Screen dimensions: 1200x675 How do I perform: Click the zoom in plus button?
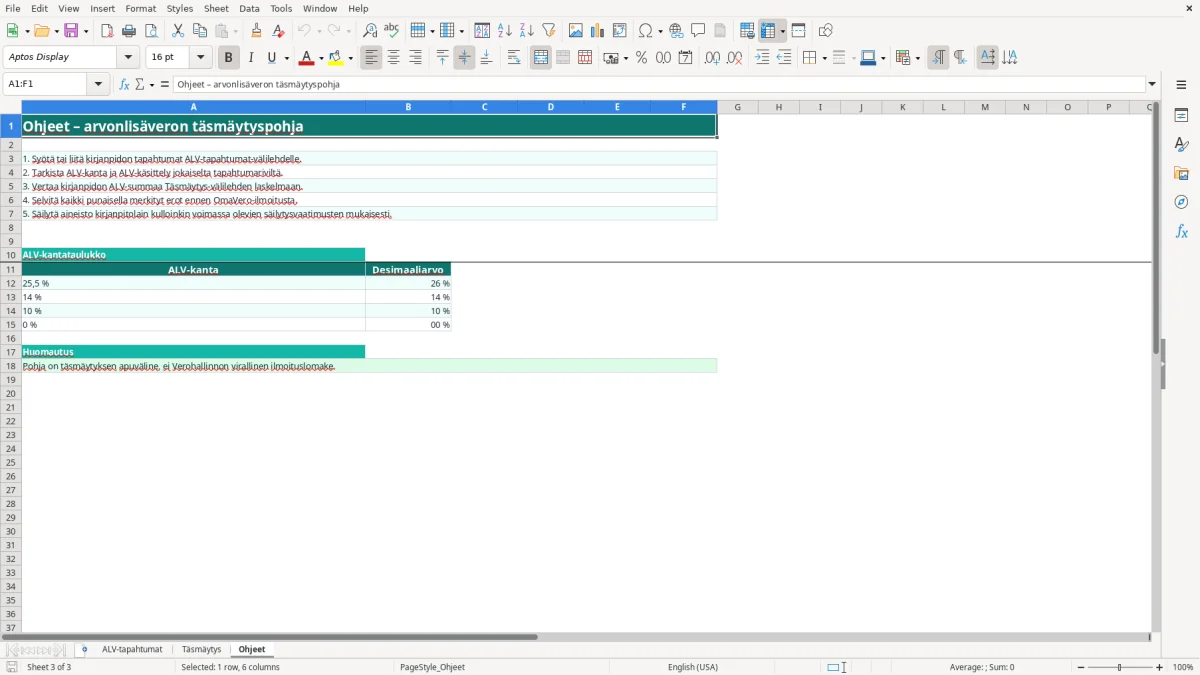pyautogui.click(x=1160, y=667)
